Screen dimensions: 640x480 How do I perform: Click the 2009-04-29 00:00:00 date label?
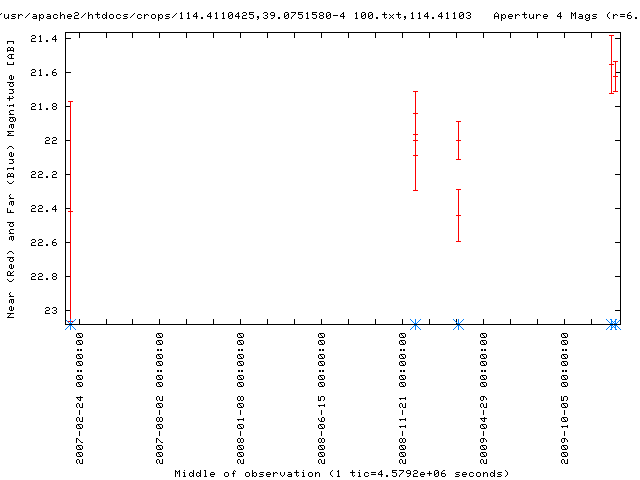pyautogui.click(x=484, y=398)
